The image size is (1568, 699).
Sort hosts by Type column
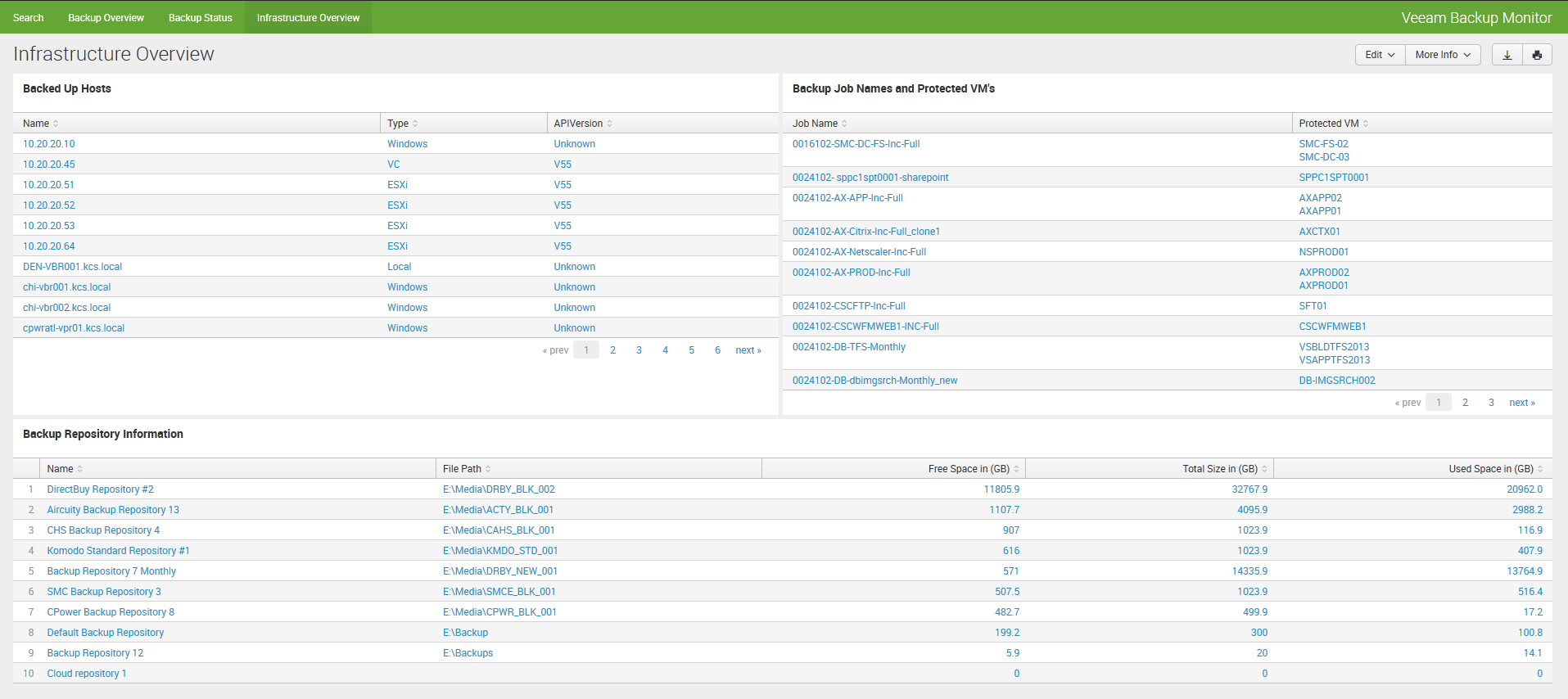[402, 124]
